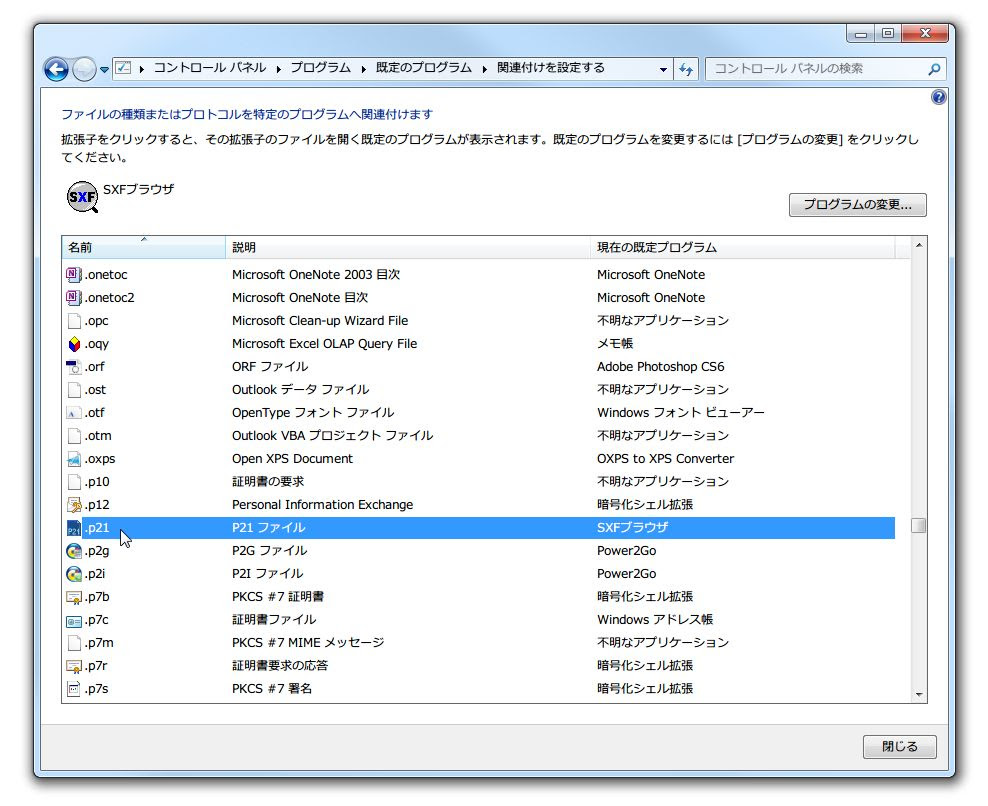Expand the arrow after 既定のプログラム breadcrumb
Screen dimensions: 988x806
point(485,69)
